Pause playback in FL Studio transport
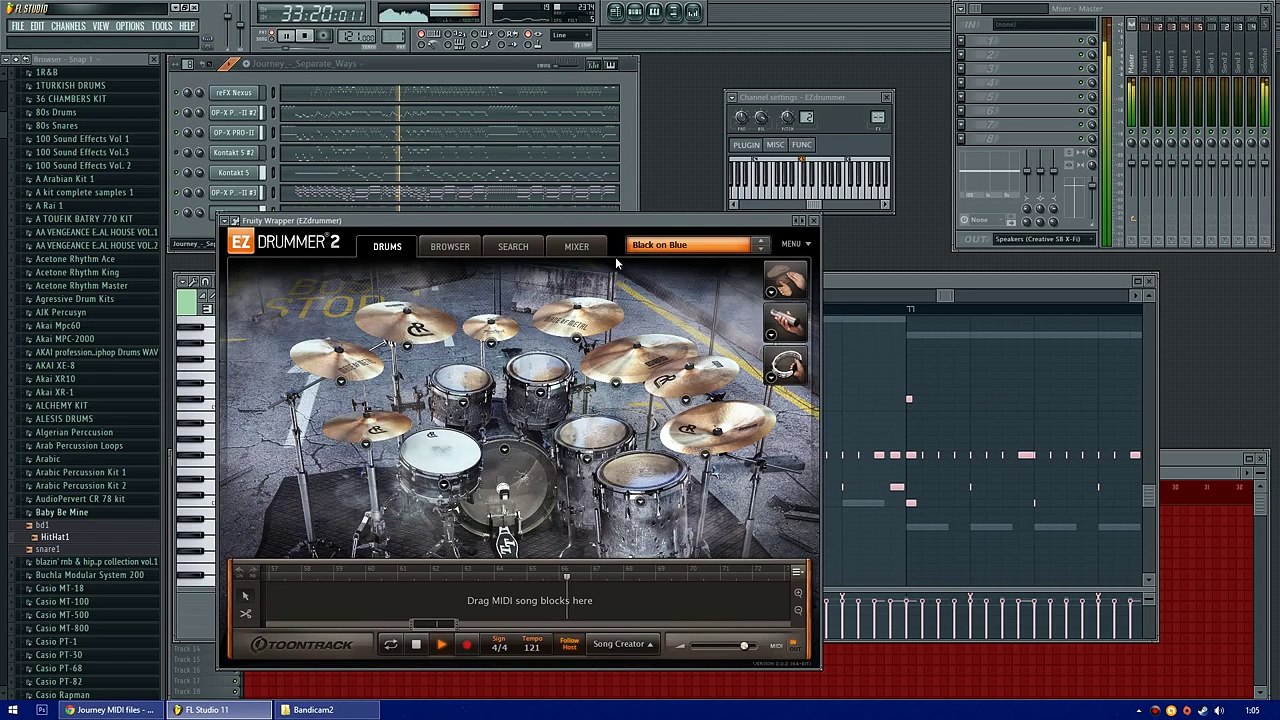The image size is (1280, 720). [286, 36]
